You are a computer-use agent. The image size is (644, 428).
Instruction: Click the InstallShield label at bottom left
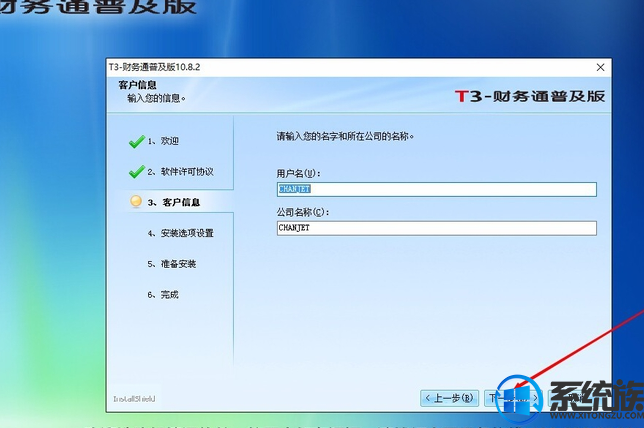[134, 399]
